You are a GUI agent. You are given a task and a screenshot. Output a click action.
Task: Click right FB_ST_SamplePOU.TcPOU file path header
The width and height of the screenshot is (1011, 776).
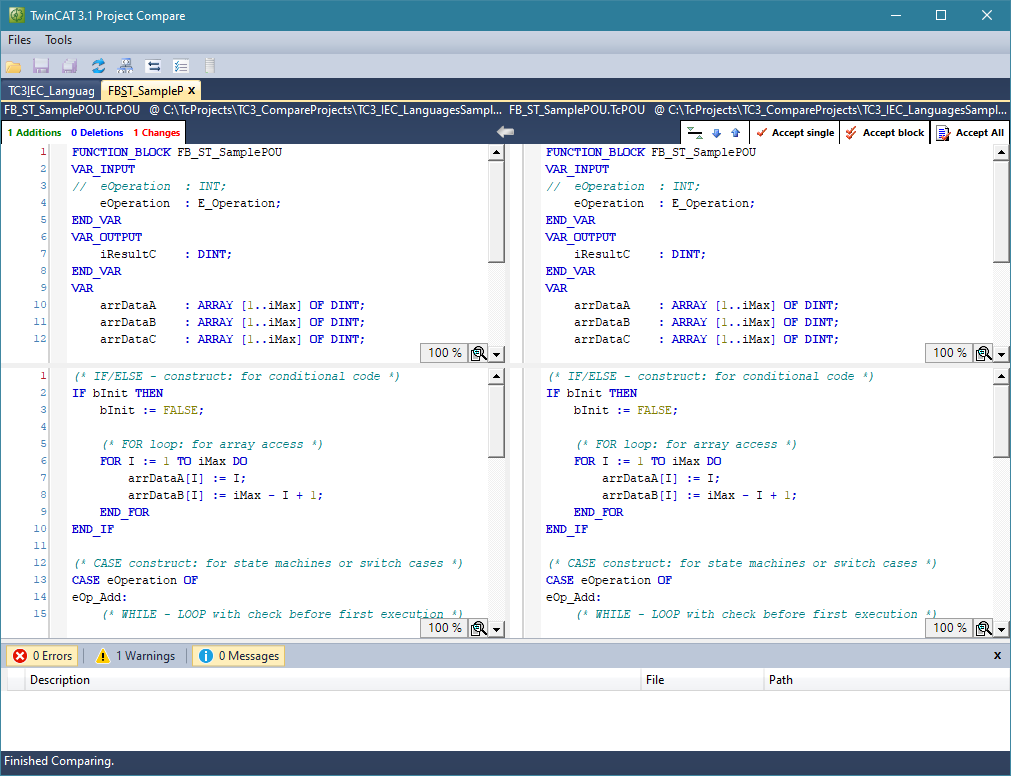click(758, 110)
